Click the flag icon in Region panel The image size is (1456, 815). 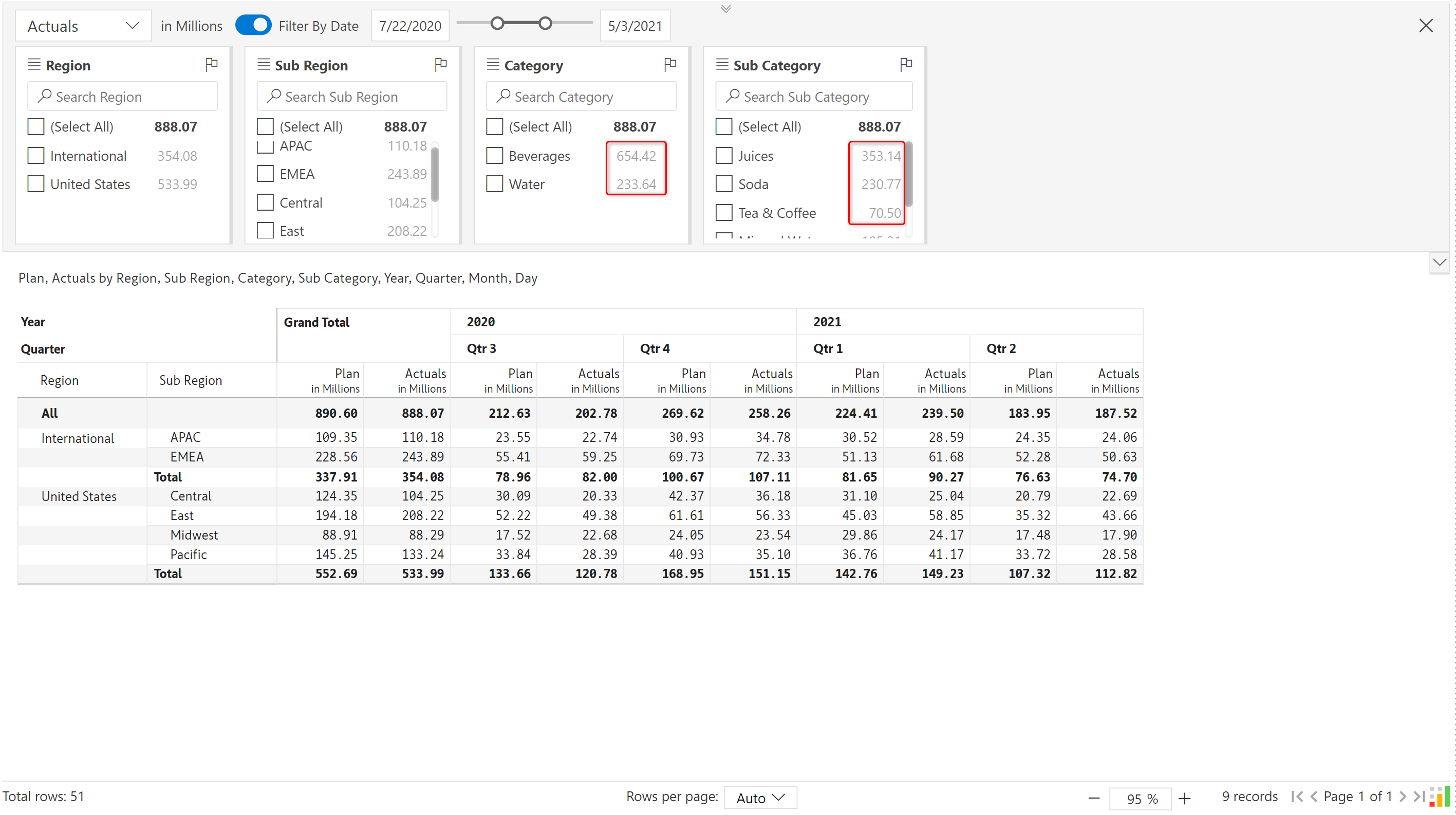coord(211,64)
